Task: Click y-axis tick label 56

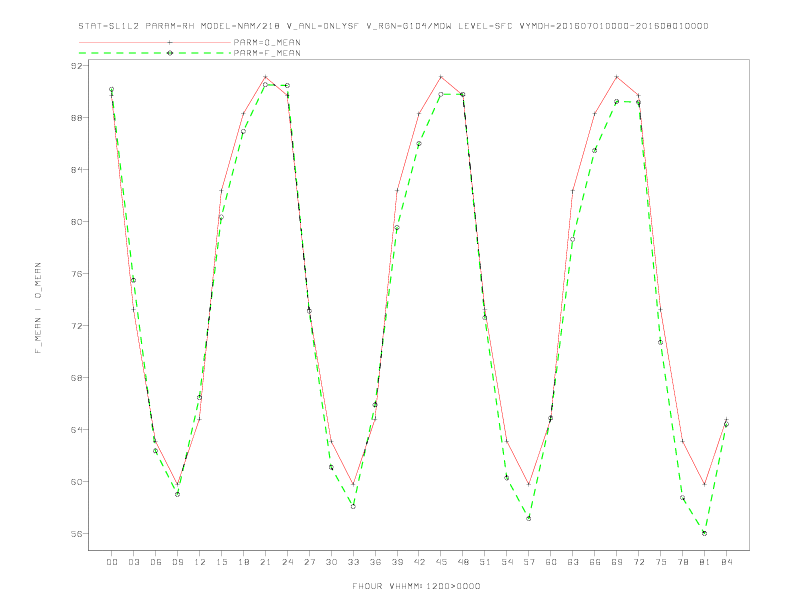Action: pos(79,534)
